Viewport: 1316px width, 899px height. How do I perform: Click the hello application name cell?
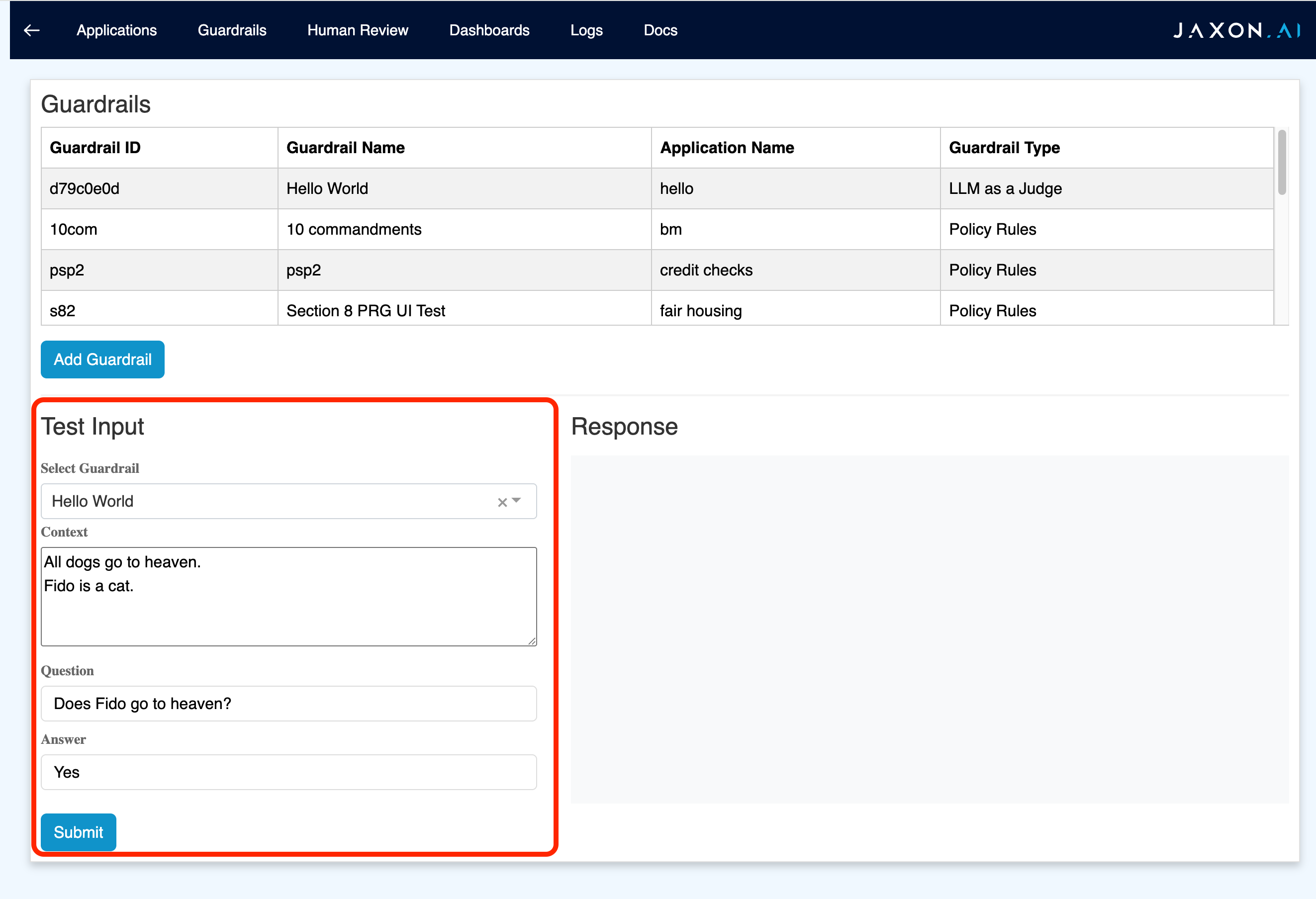796,188
